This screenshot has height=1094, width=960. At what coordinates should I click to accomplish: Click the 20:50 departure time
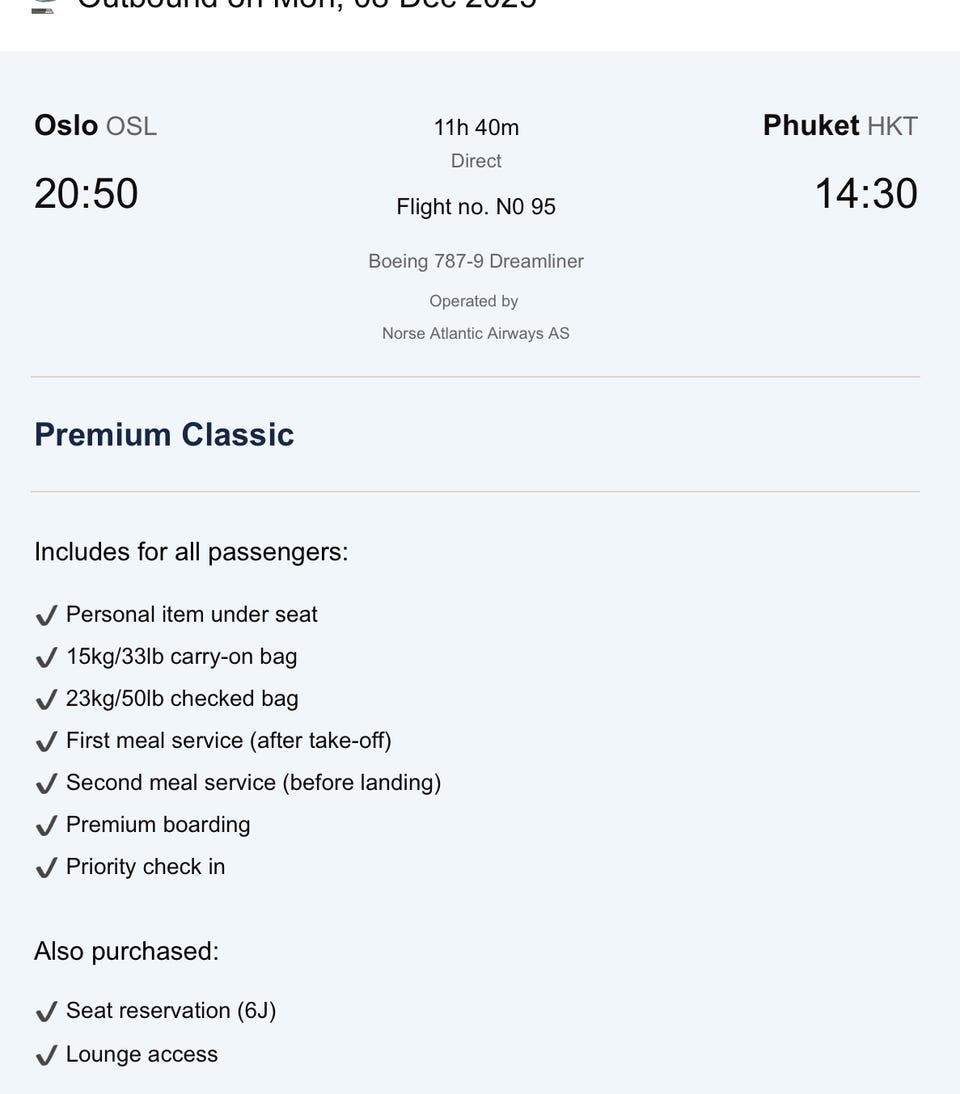pyautogui.click(x=86, y=193)
